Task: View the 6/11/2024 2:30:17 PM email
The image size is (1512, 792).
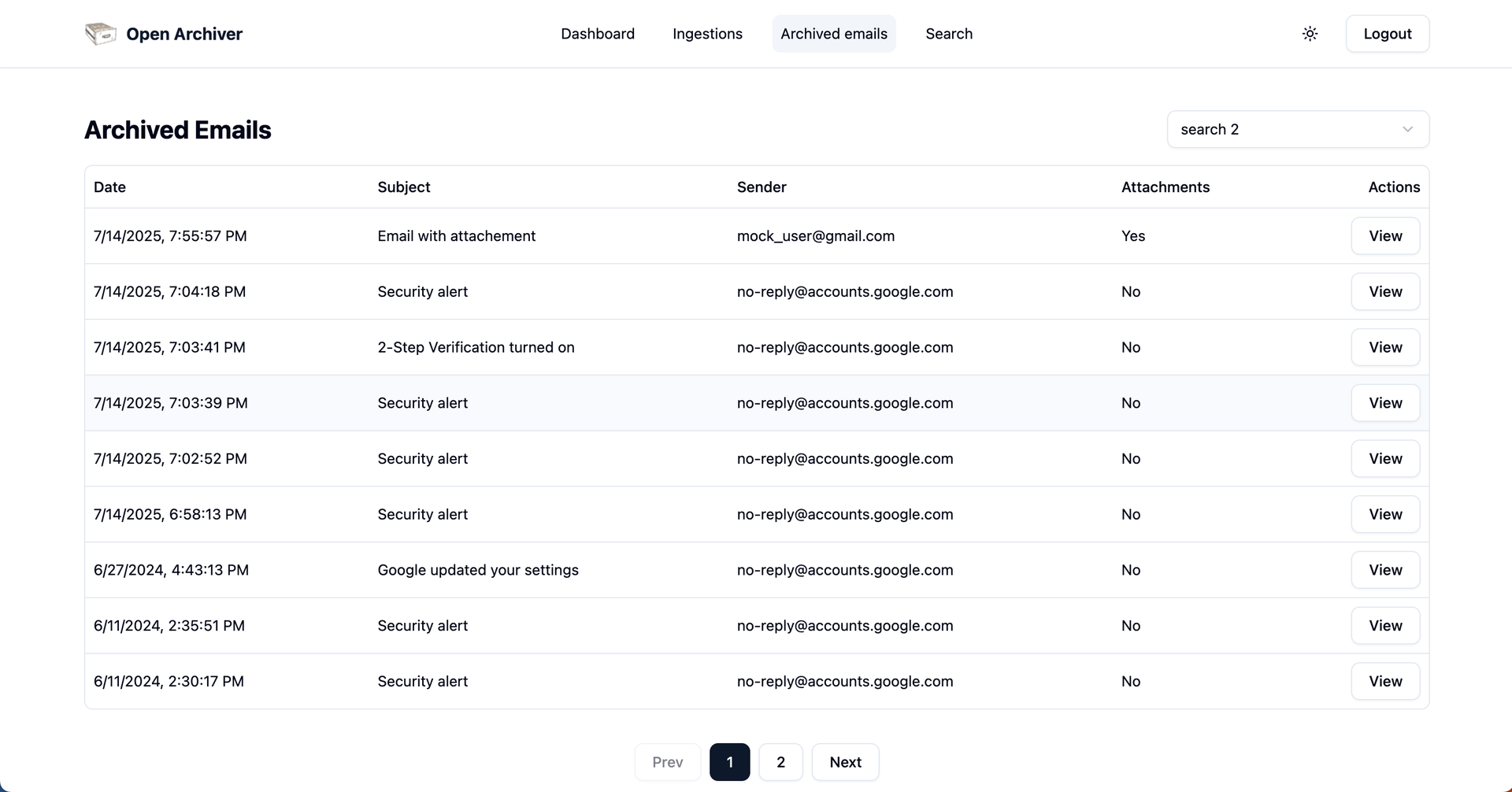Action: coord(1385,681)
